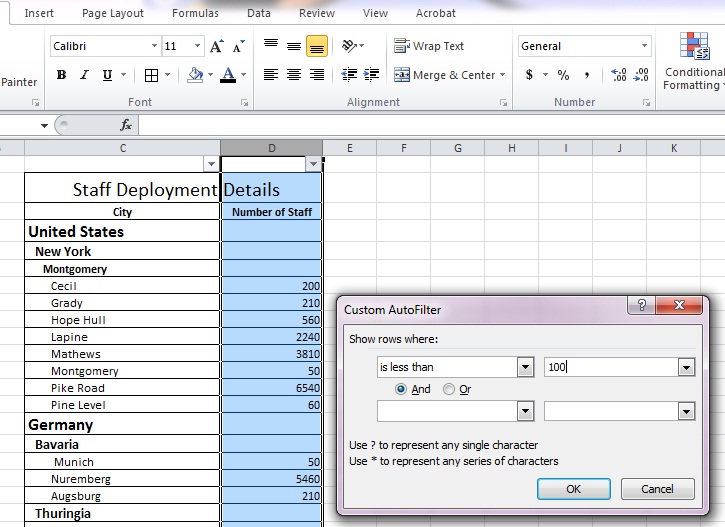725x527 pixels.
Task: Click the Format Painter label
Action: click(19, 82)
